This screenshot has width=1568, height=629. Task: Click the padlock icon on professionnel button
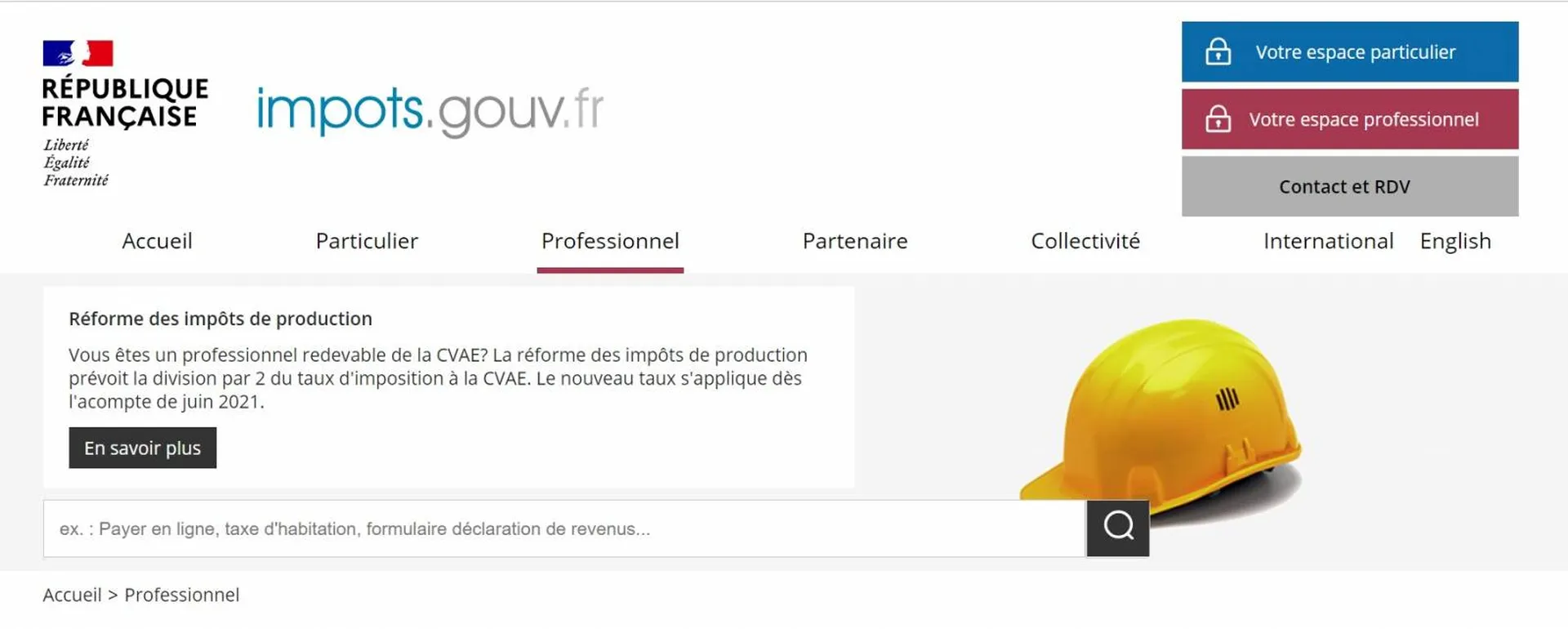[x=1218, y=119]
